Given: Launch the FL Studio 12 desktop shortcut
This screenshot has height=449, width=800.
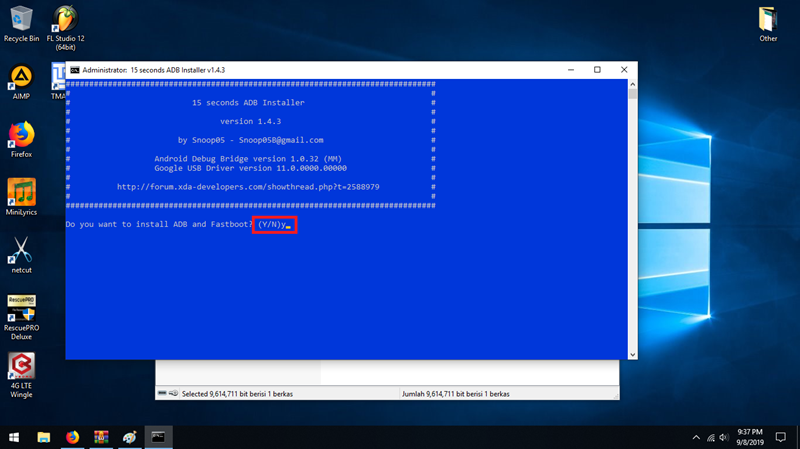Looking at the screenshot, I should click(65, 28).
